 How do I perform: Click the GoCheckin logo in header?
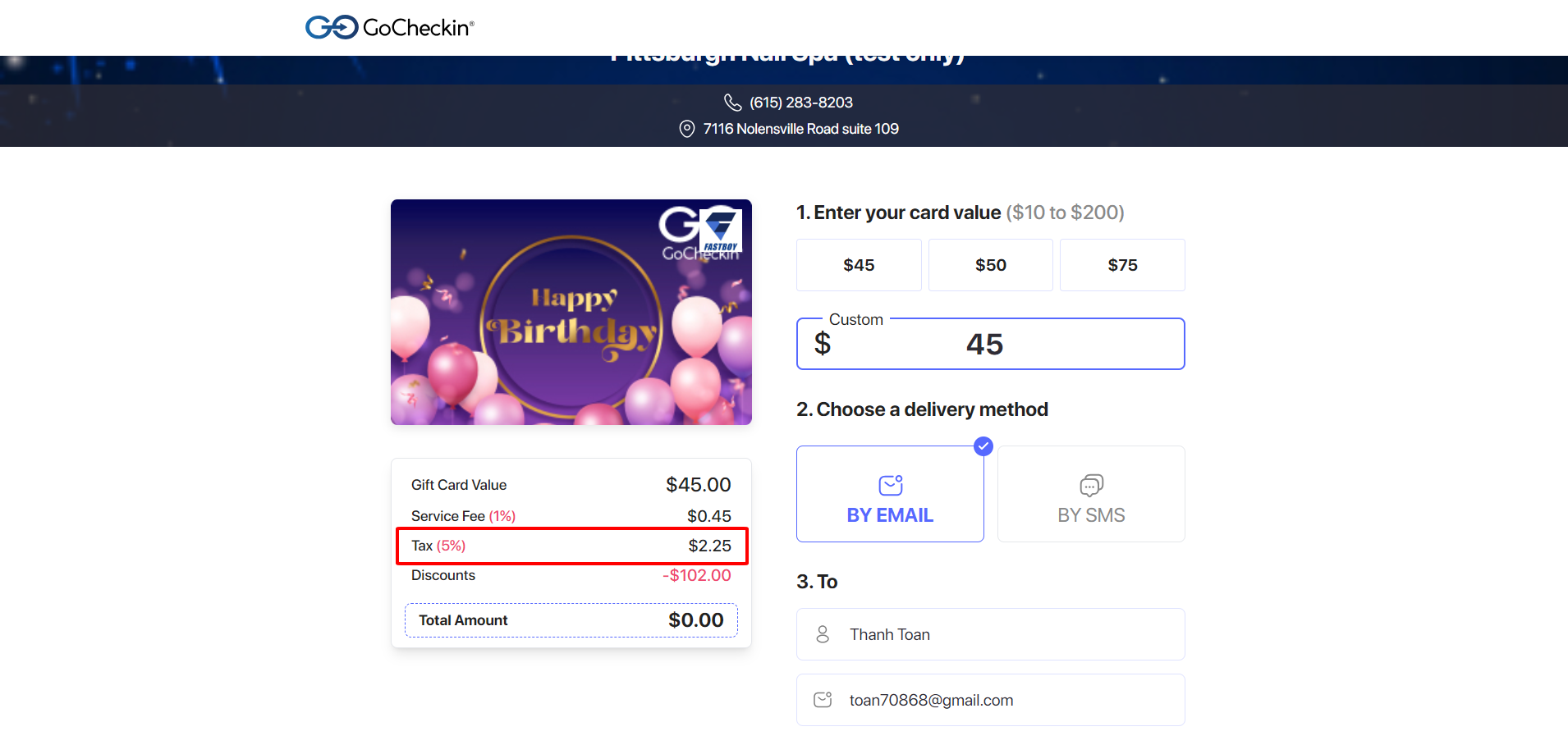point(389,28)
